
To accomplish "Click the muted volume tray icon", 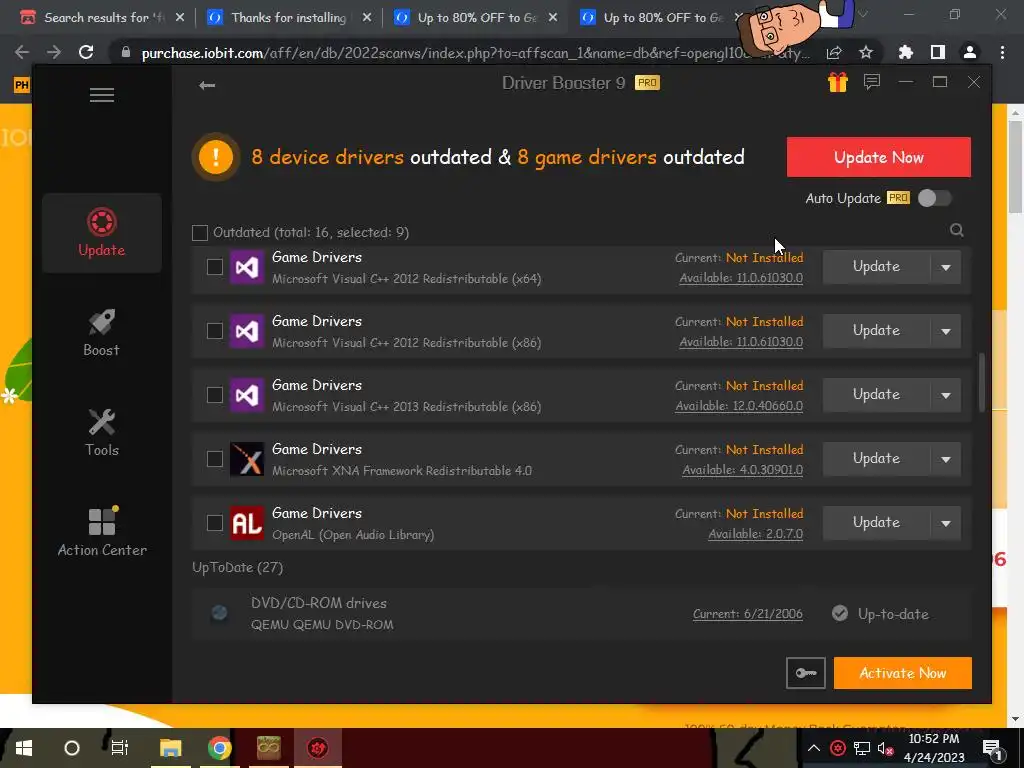I will pos(886,748).
